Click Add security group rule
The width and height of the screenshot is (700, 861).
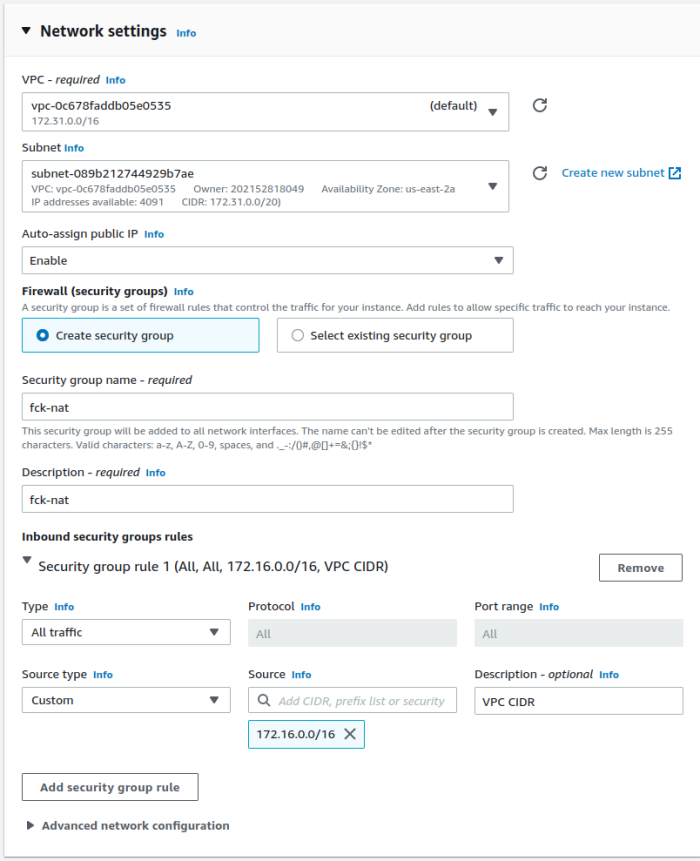(110, 787)
